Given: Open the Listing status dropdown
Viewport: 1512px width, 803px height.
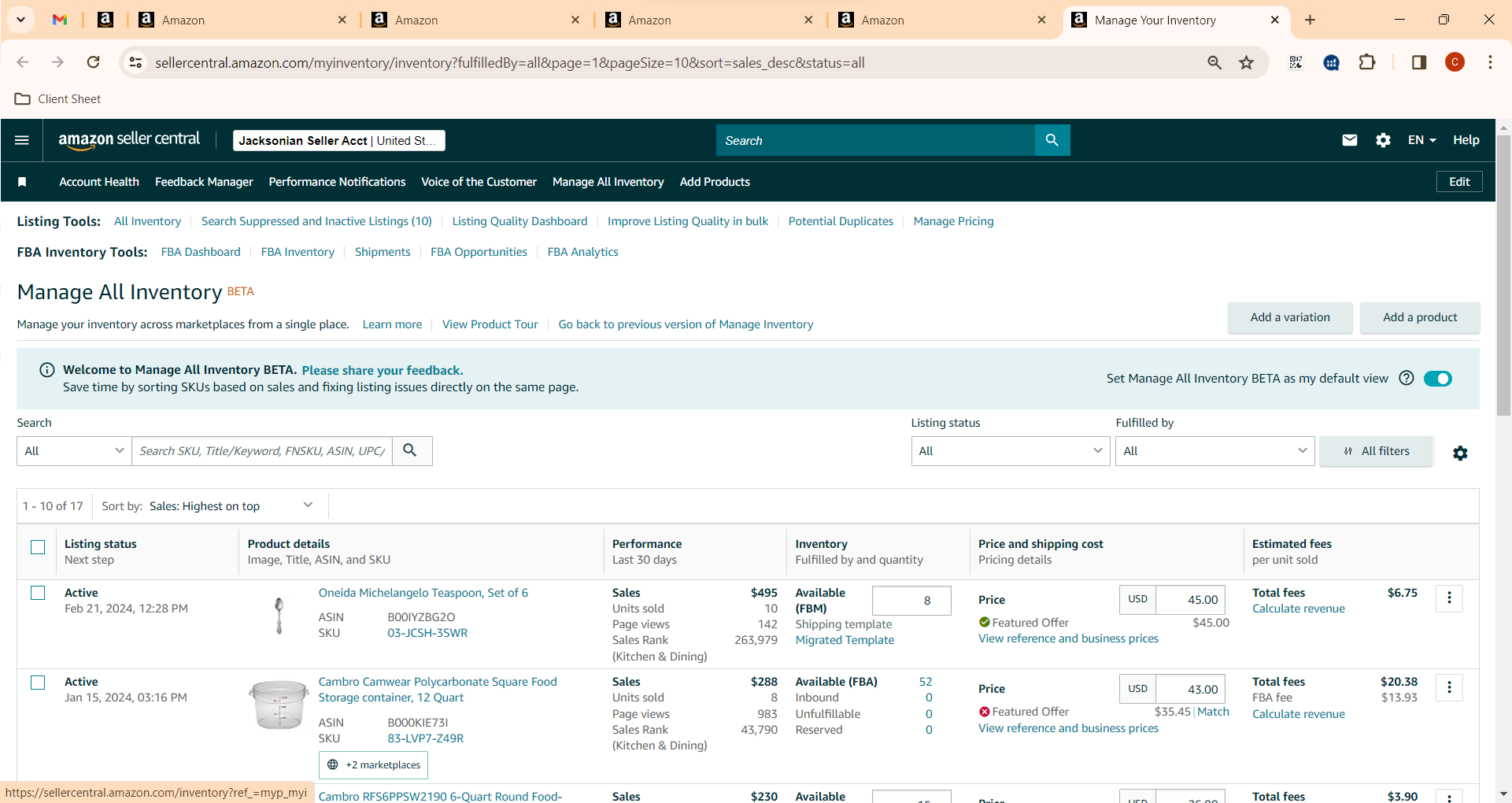Looking at the screenshot, I should click(1011, 451).
